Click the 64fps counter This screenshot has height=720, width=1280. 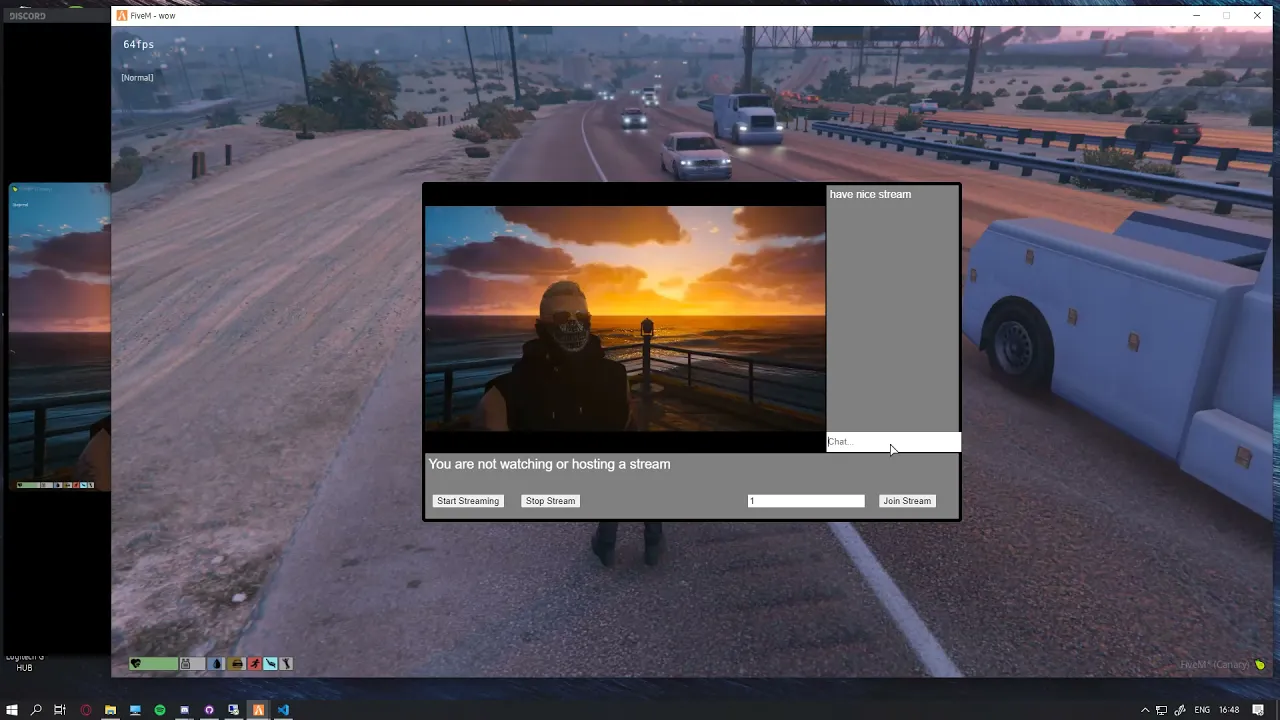[139, 45]
